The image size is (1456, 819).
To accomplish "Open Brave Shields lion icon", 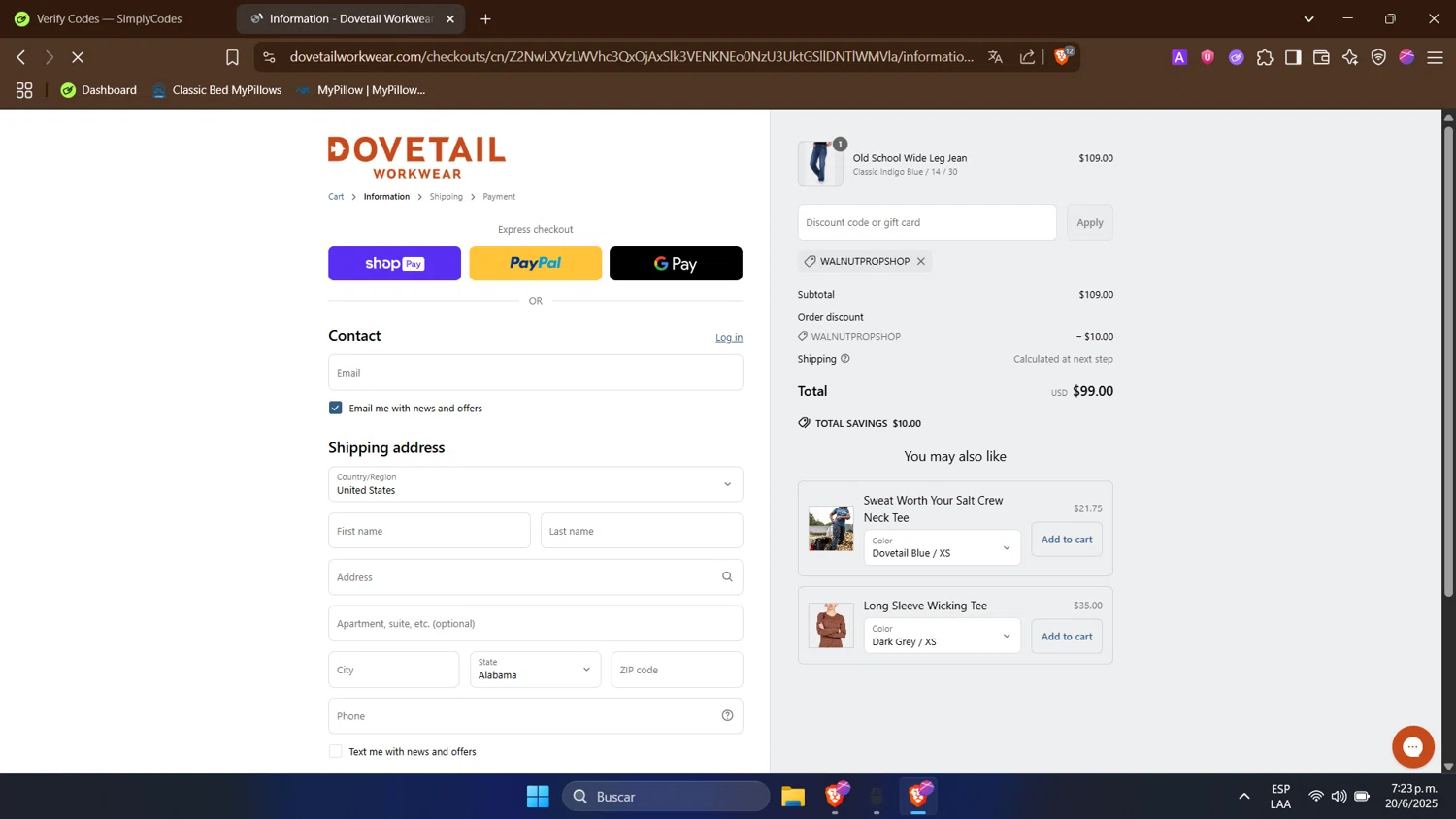I will point(1063,55).
